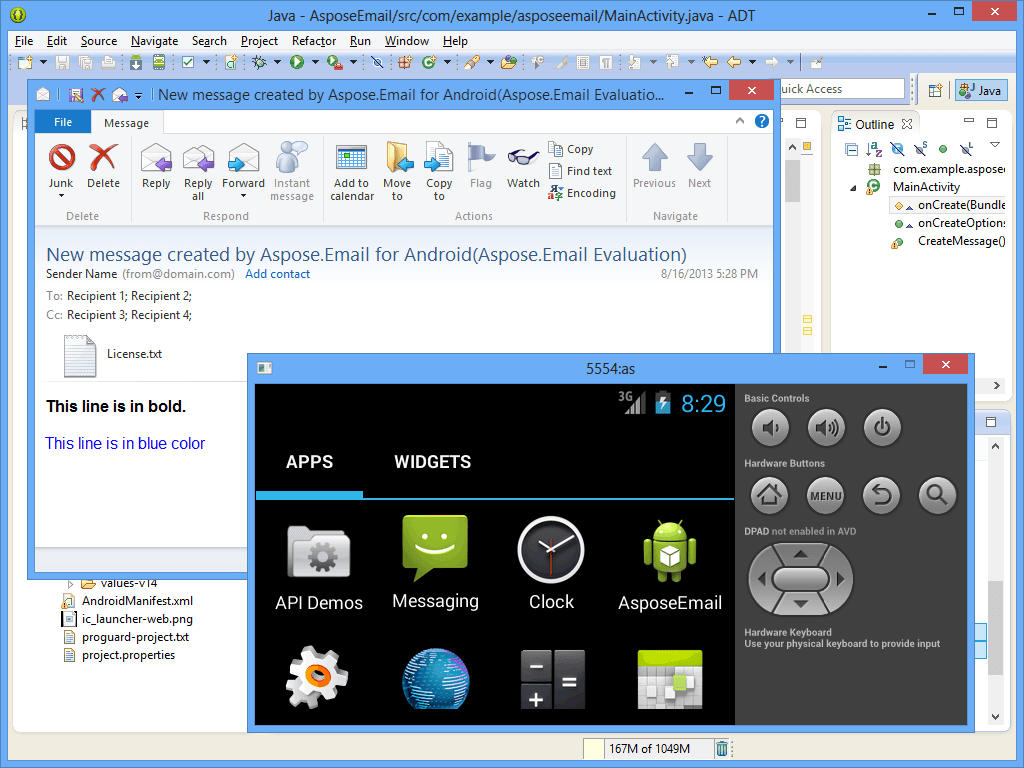Open Run button dropdown arrow in ADT toolbar
1024x768 pixels.
click(x=315, y=62)
